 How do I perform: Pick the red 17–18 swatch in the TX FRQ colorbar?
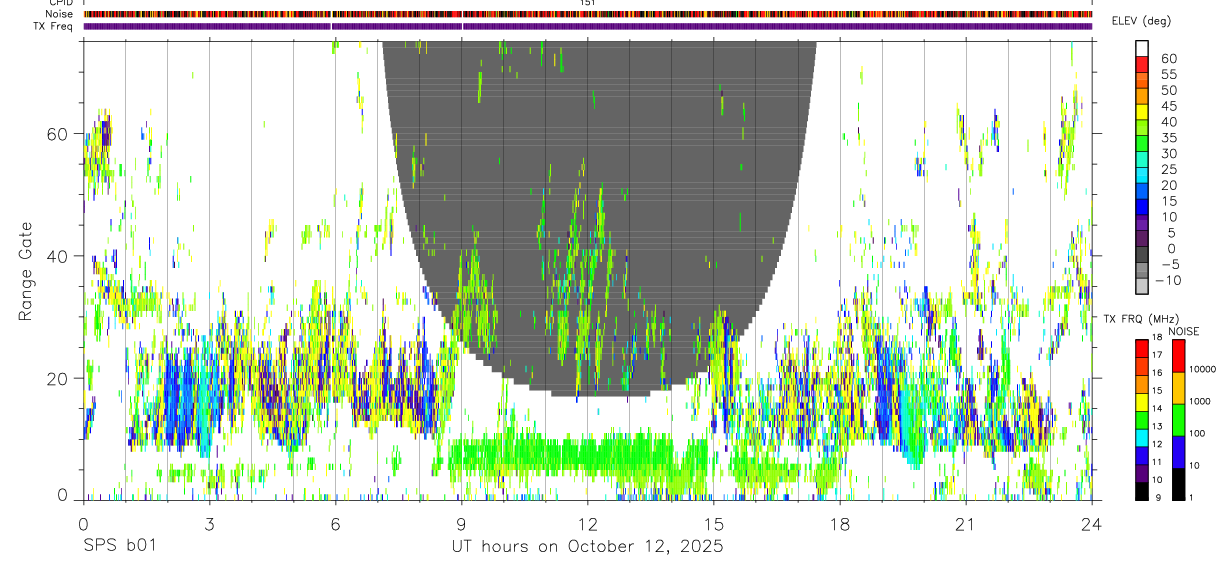(x=1142, y=348)
